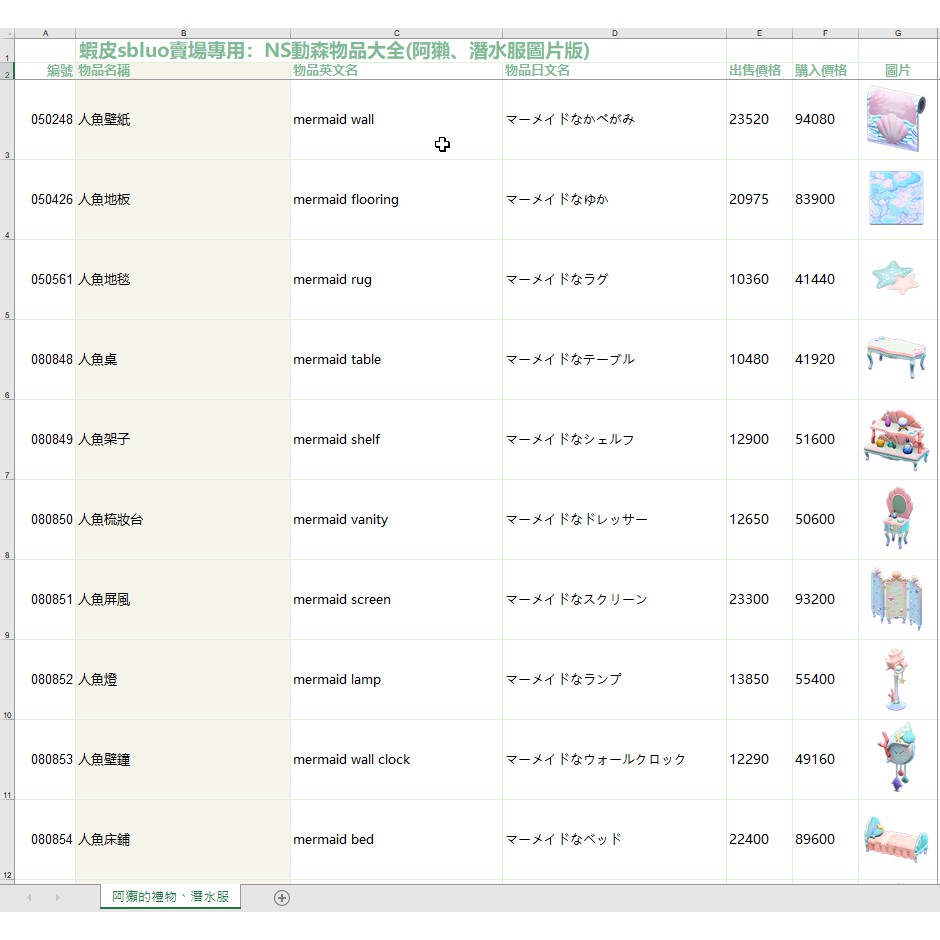This screenshot has width=940, height=940.
Task: Select the buy price 89600 cell
Action: pyautogui.click(x=825, y=840)
